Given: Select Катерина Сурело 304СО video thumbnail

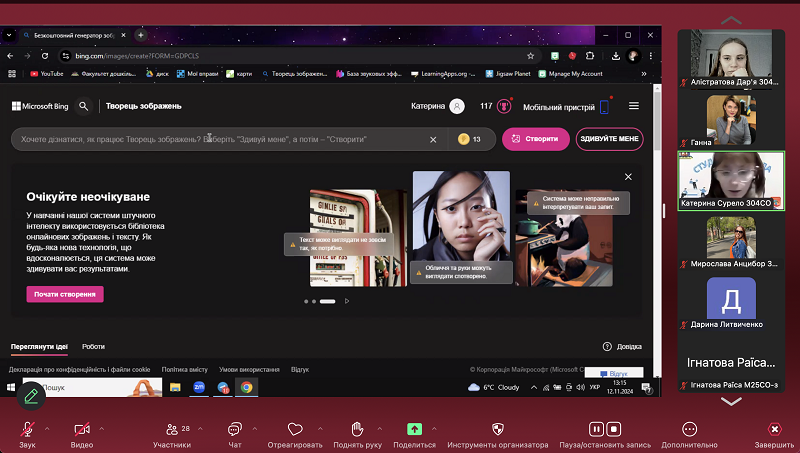Looking at the screenshot, I should pyautogui.click(x=731, y=180).
